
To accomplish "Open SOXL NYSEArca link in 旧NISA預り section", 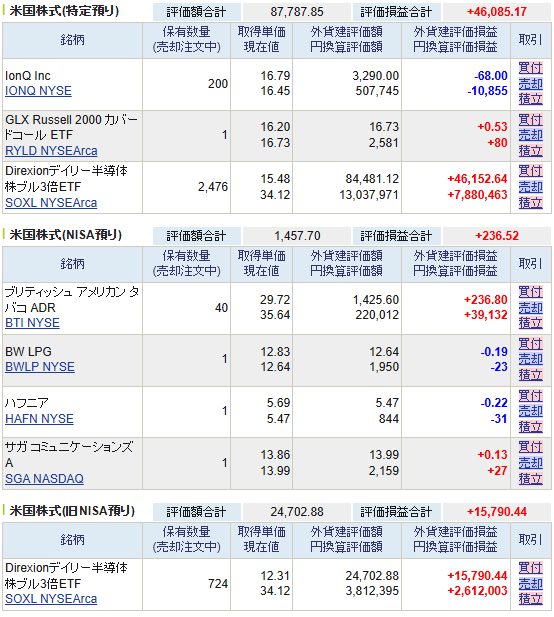I will tap(51, 599).
